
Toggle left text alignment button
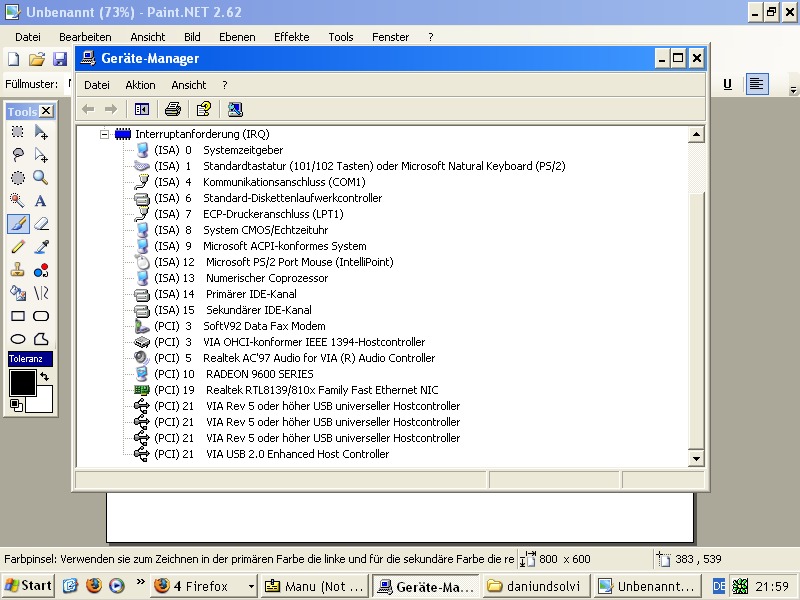click(757, 84)
